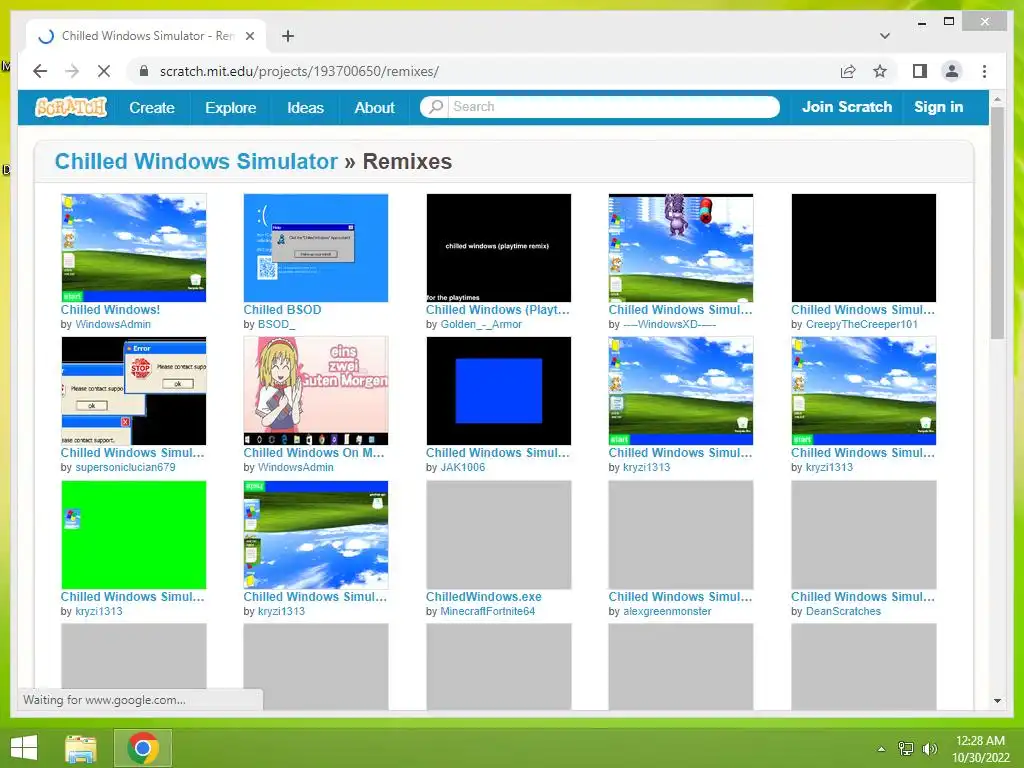Open the Create menu item
This screenshot has height=768, width=1024.
[x=152, y=108]
